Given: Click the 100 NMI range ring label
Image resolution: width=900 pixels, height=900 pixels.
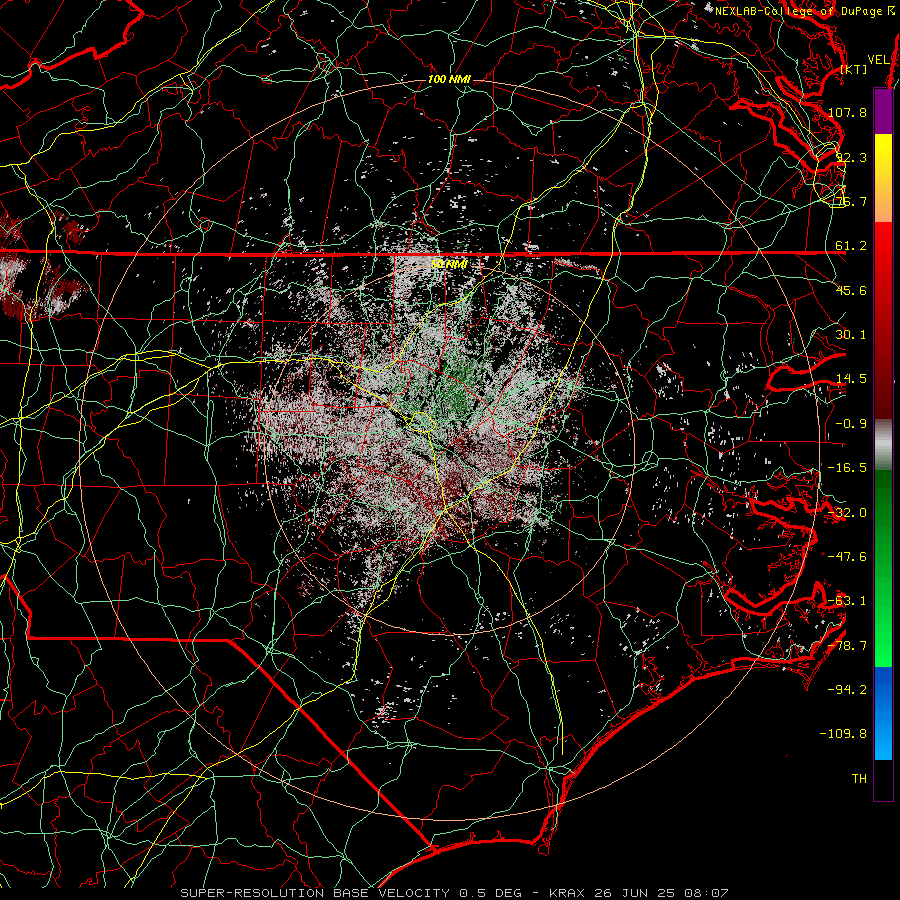Looking at the screenshot, I should 449,79.
